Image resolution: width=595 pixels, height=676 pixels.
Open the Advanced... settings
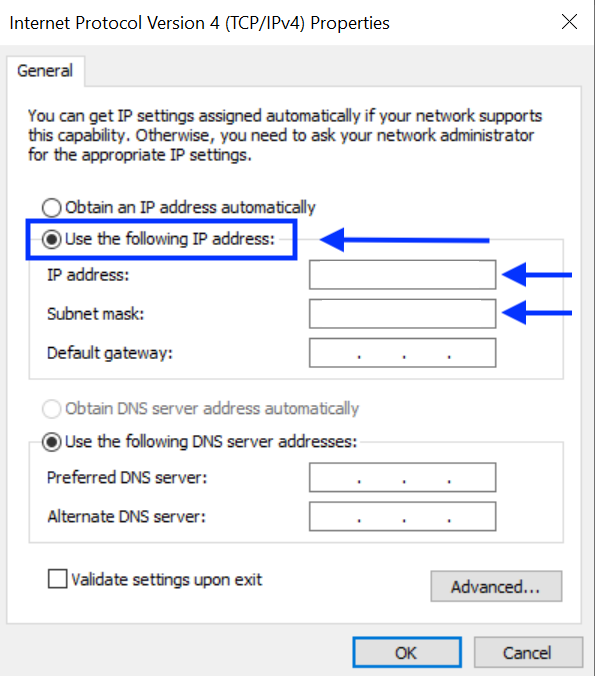click(x=496, y=586)
